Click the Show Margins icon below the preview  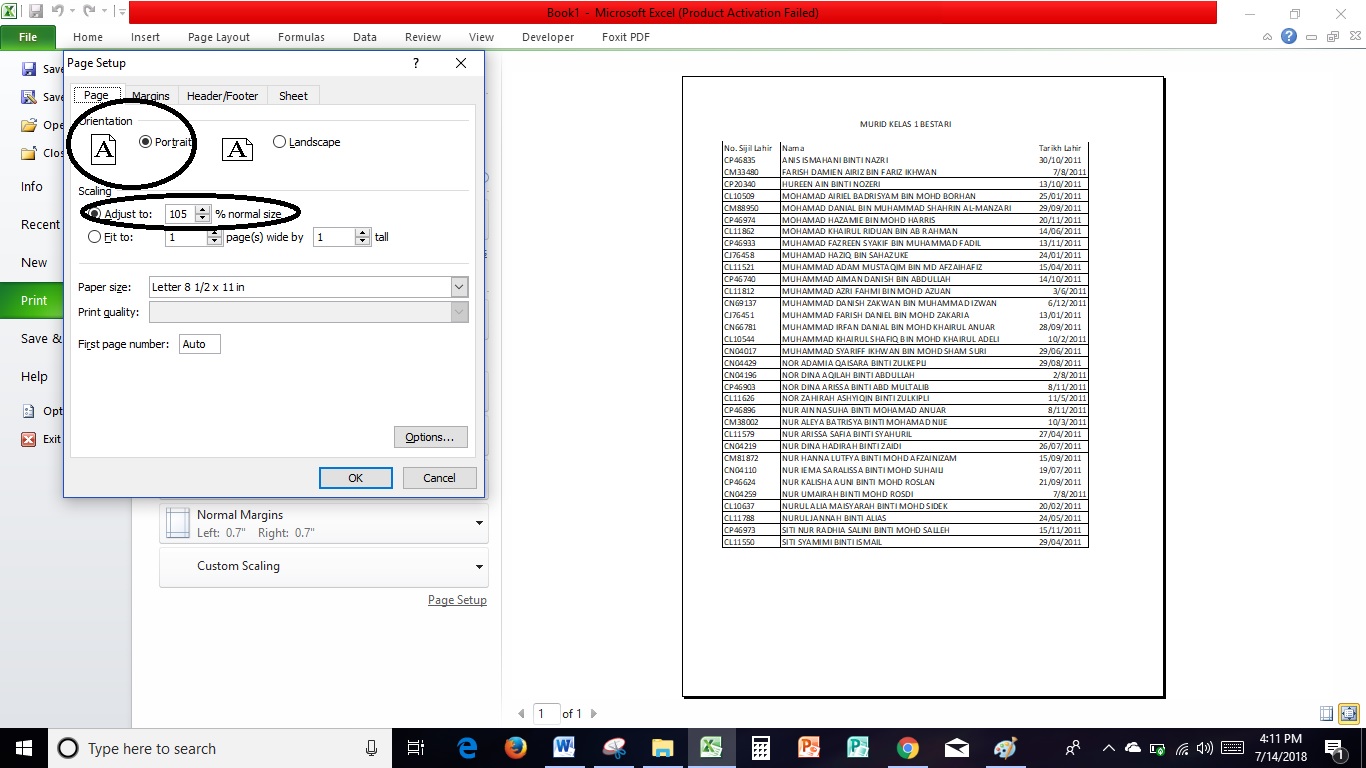[x=1326, y=713]
